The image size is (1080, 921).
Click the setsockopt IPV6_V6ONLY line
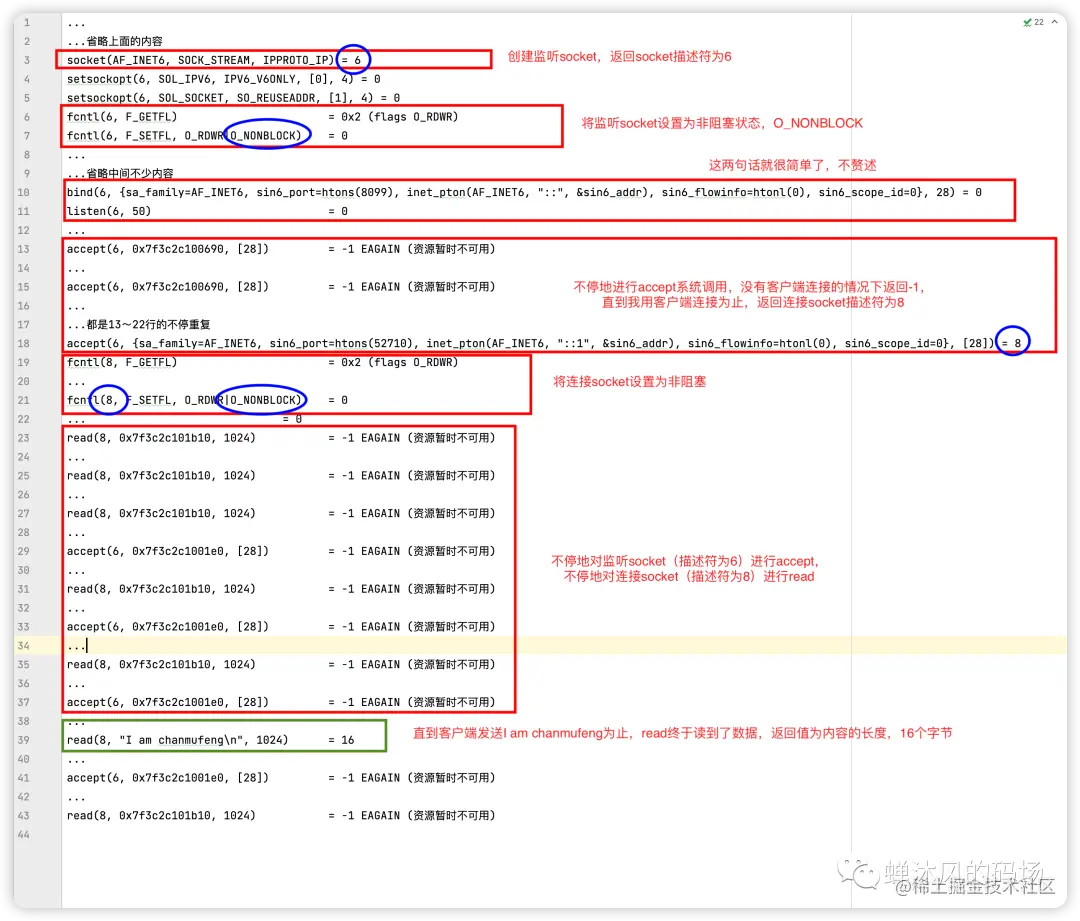(223, 79)
